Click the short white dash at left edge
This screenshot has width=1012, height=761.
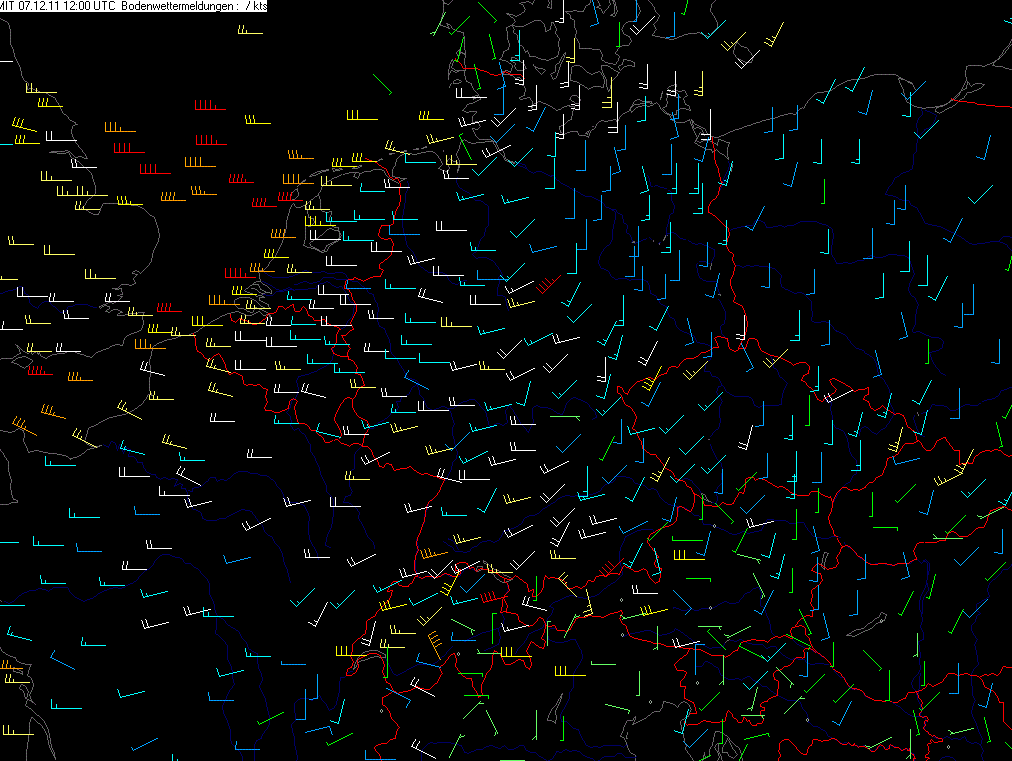click(x=7, y=60)
